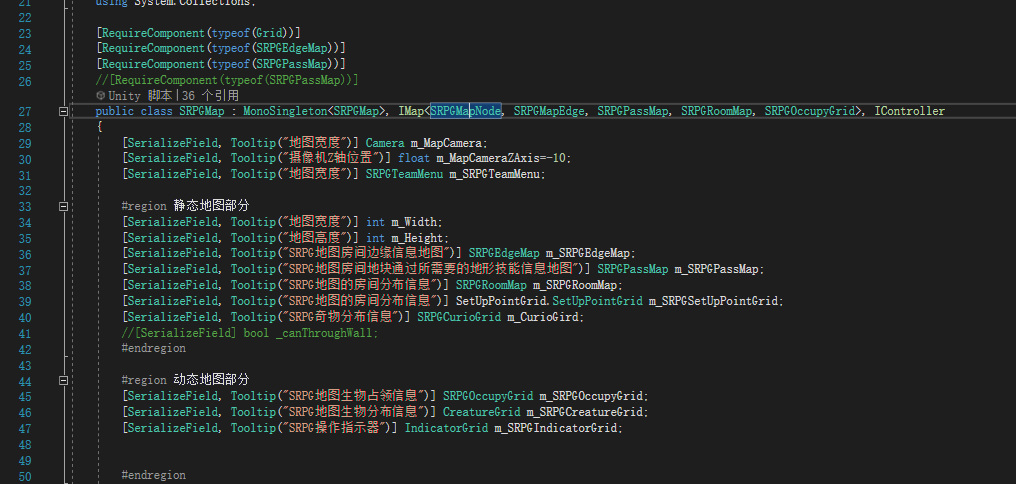
Task: Click the m_SRPGTeamMenu field name
Action: coord(495,174)
